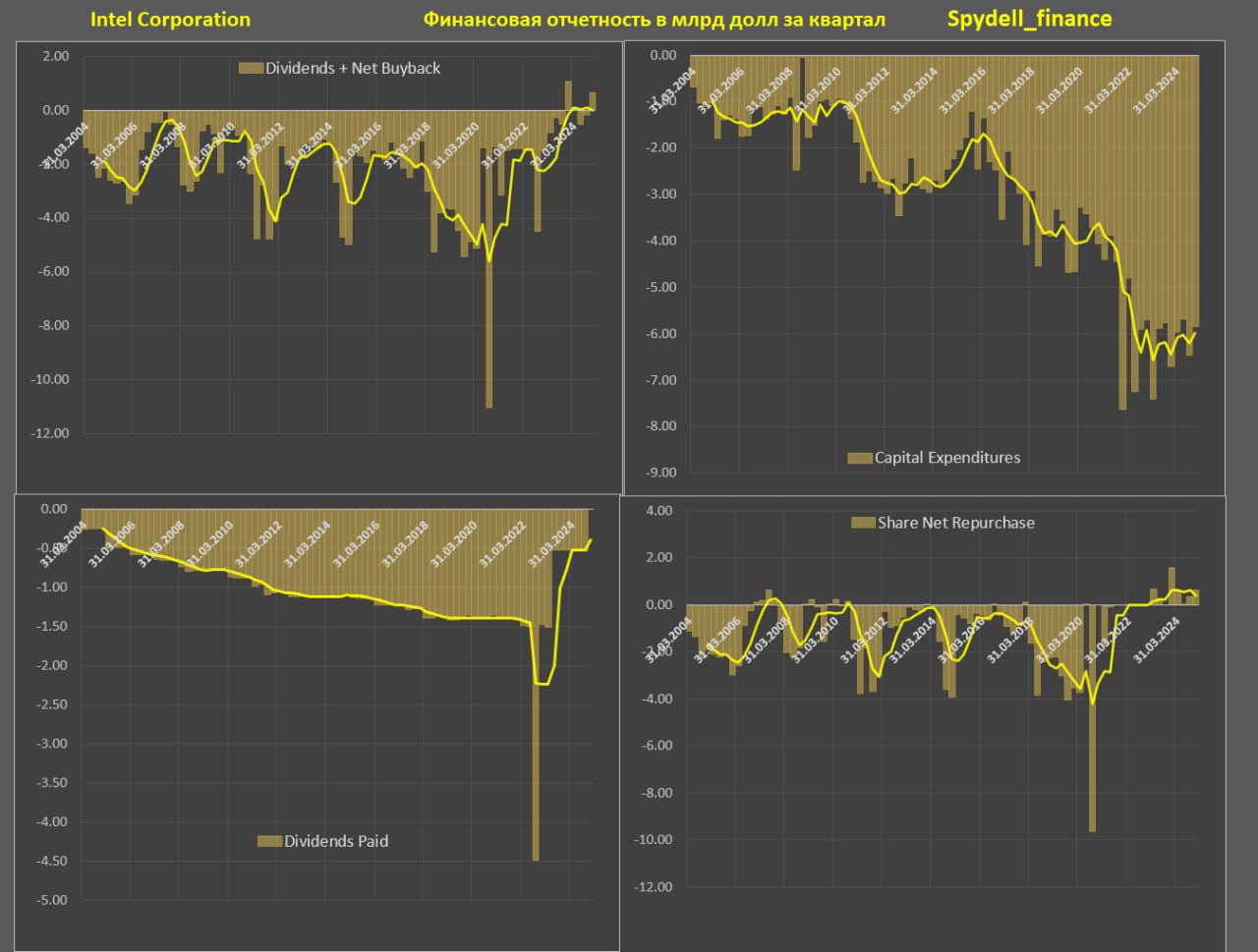The image size is (1258, 952).
Task: Click the 'Spydell_finance' author label
Action: click(1030, 19)
